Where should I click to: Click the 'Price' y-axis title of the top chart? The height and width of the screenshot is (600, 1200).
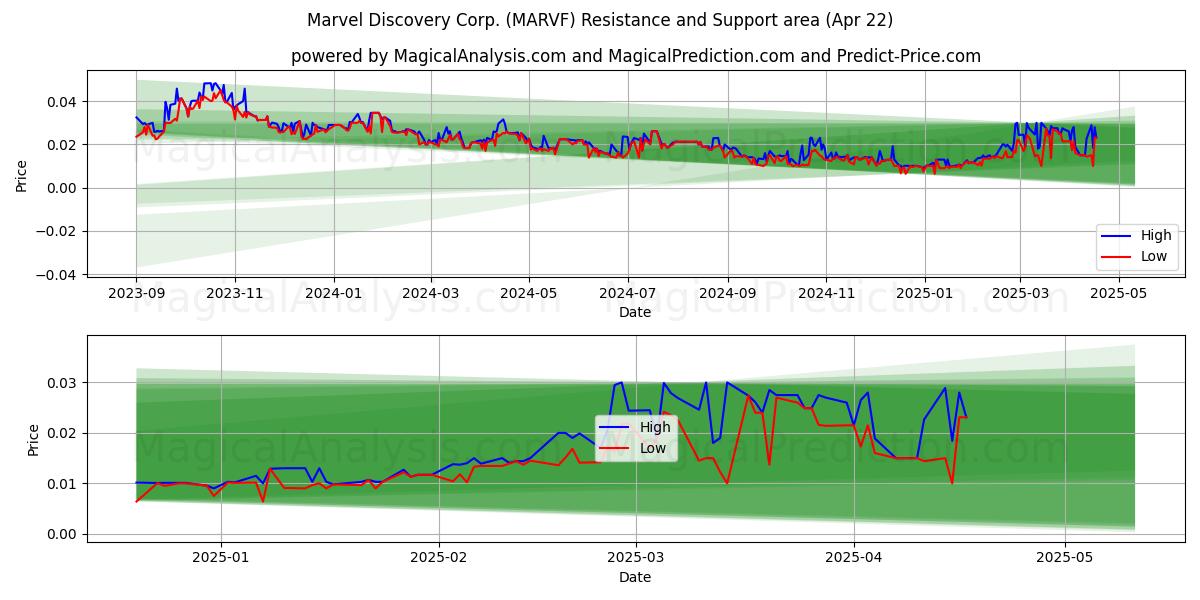(x=22, y=173)
